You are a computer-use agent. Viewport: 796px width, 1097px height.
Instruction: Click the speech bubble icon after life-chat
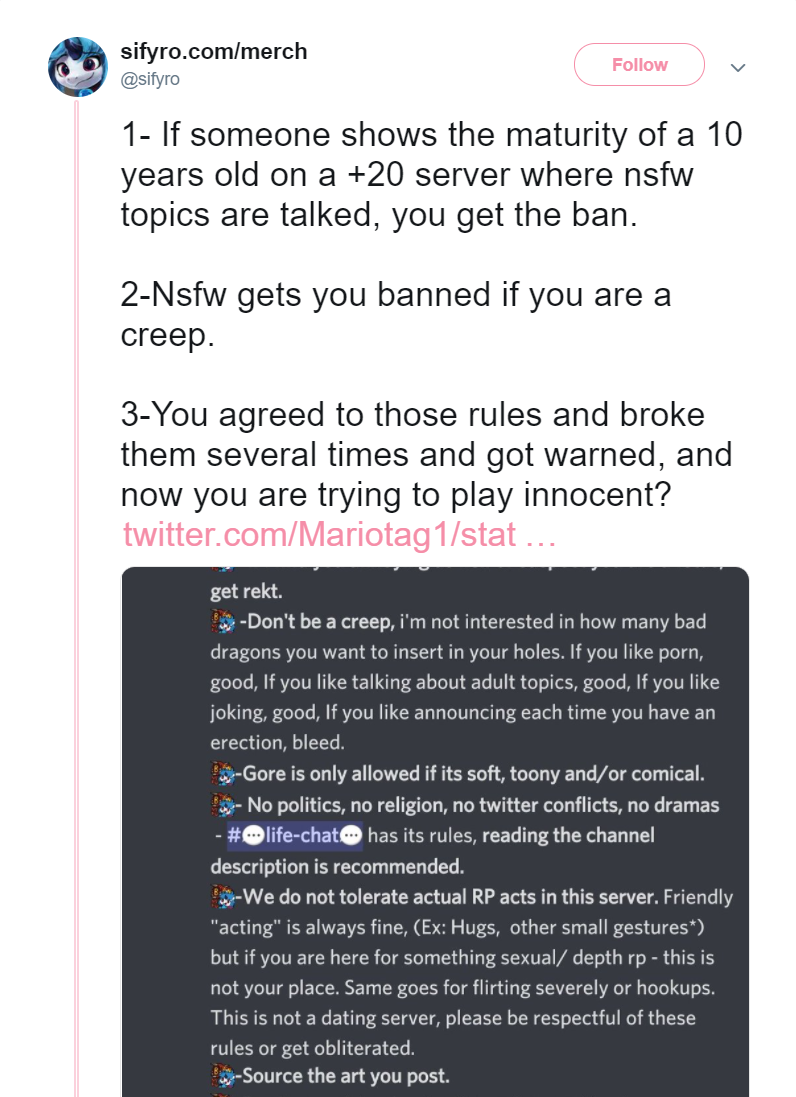[351, 835]
